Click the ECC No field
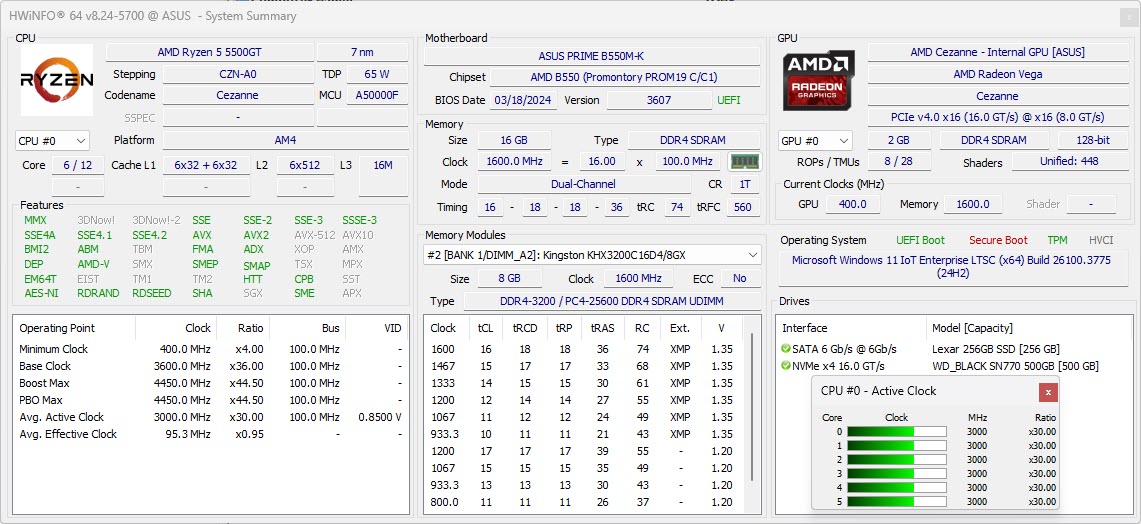Screen dimensions: 1141x524 (x=740, y=279)
